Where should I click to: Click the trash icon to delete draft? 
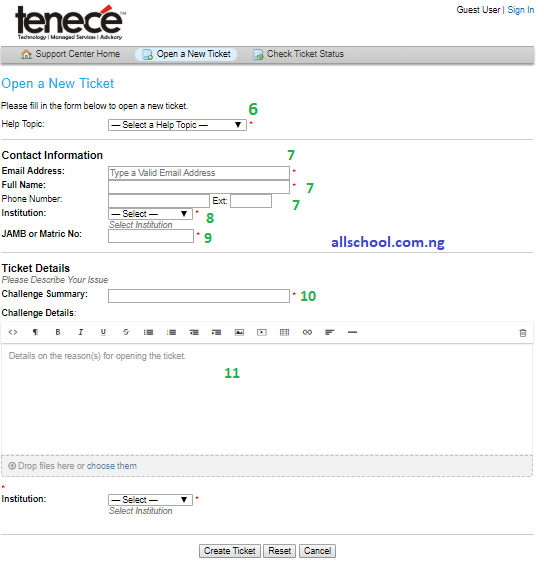pos(523,333)
